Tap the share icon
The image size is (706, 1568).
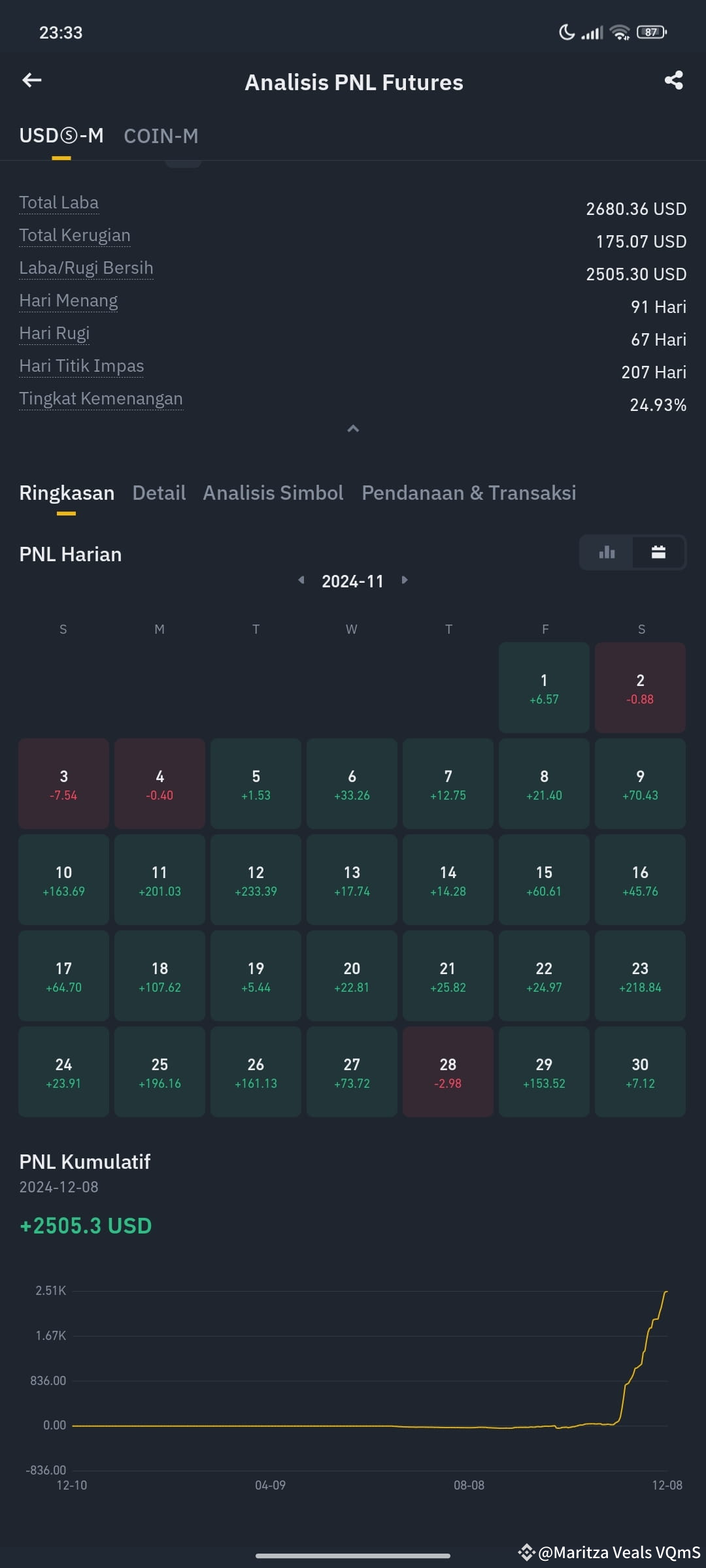674,80
